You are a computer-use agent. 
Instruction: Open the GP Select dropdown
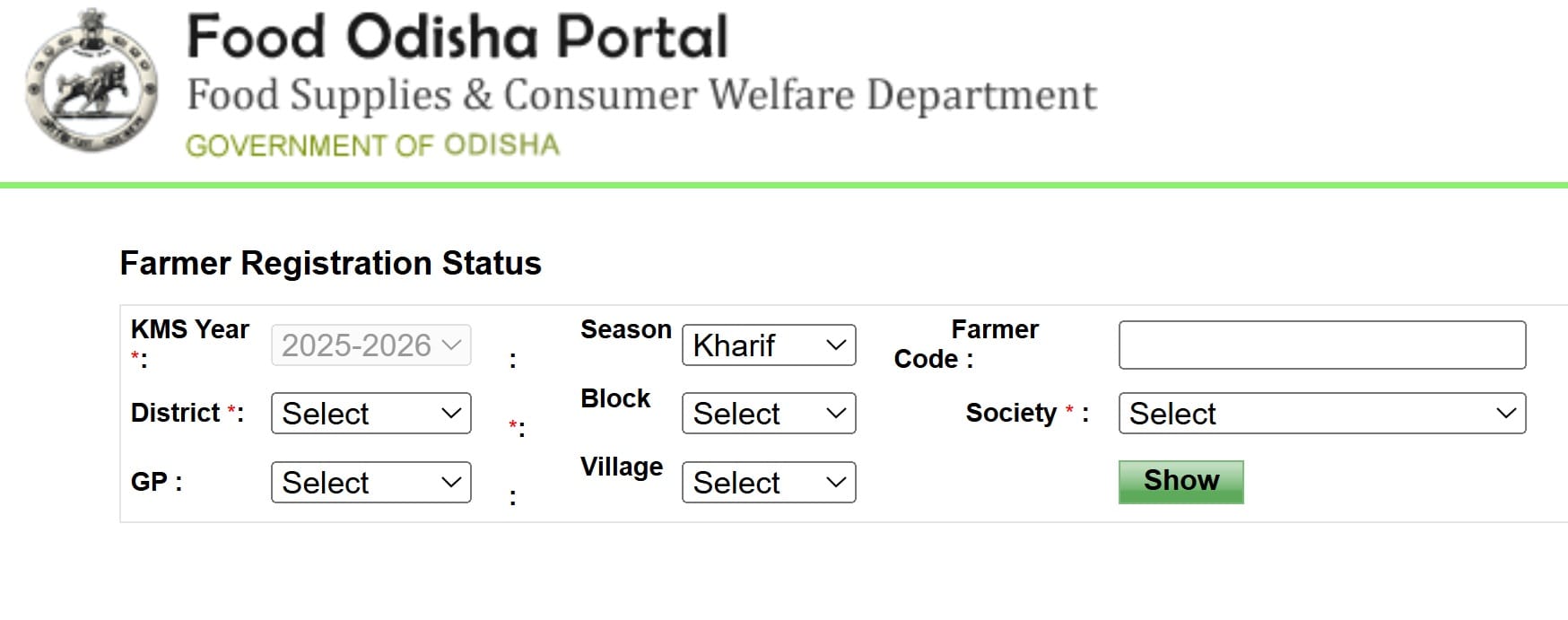(x=370, y=483)
